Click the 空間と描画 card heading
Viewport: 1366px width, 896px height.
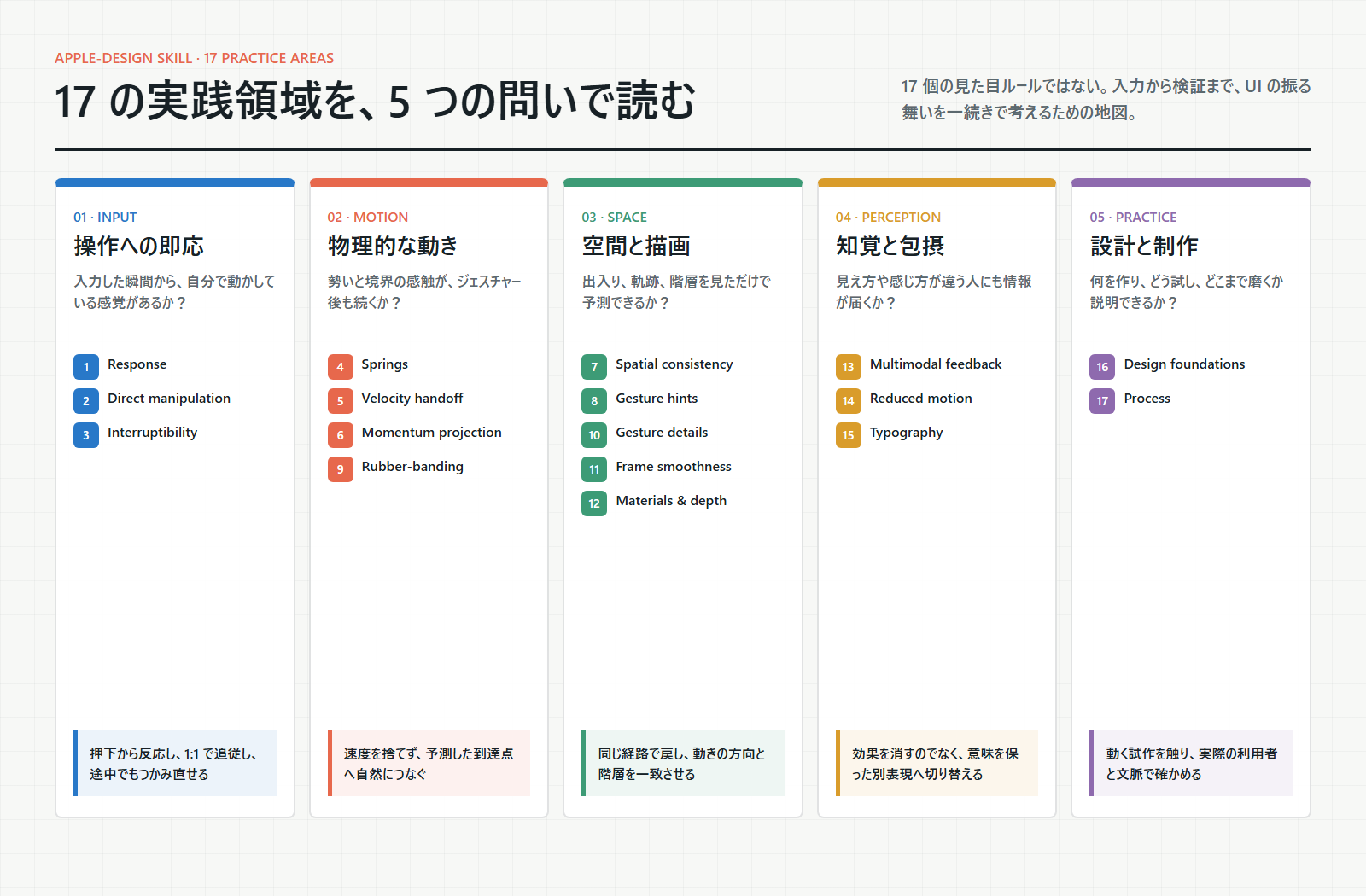[636, 246]
